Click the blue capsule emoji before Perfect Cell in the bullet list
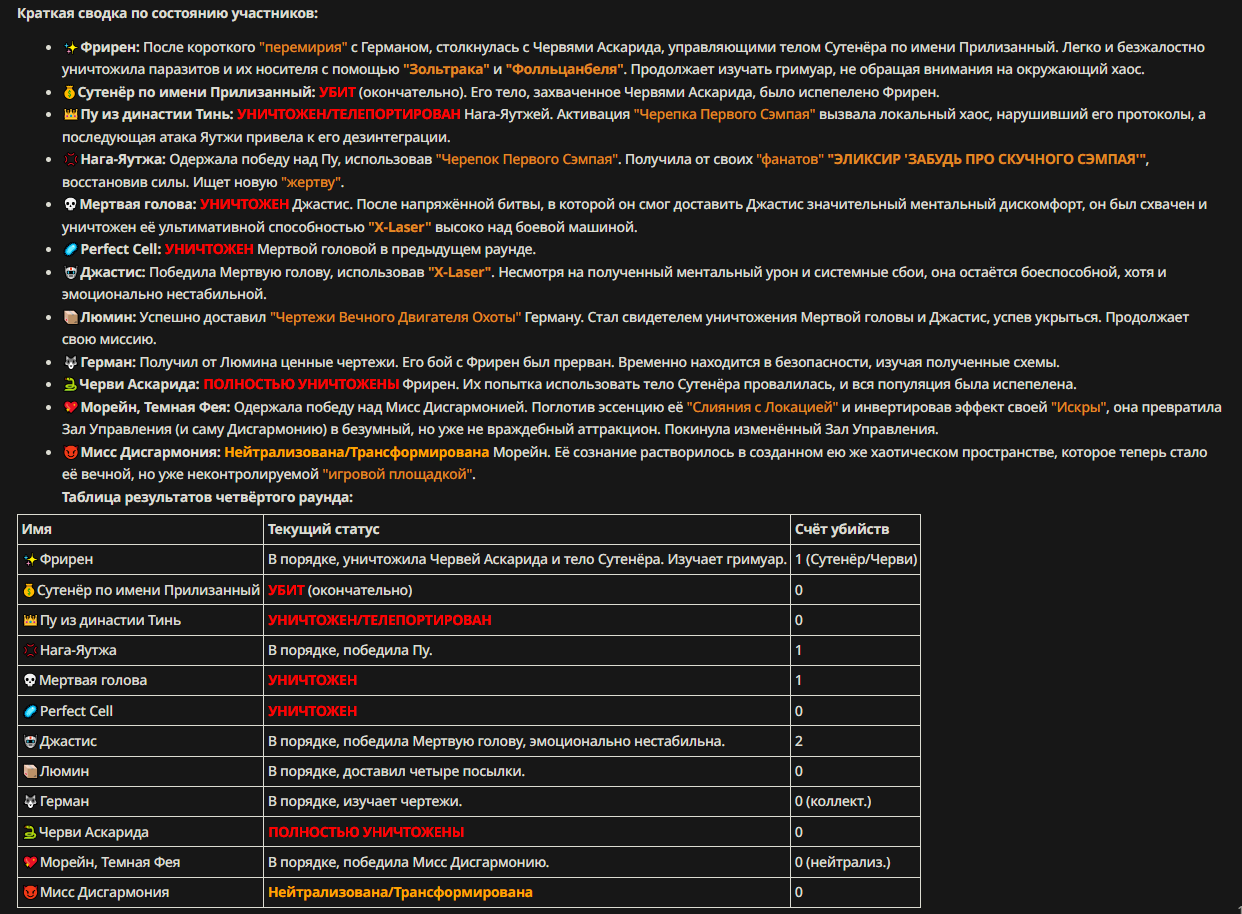 click(x=70, y=250)
